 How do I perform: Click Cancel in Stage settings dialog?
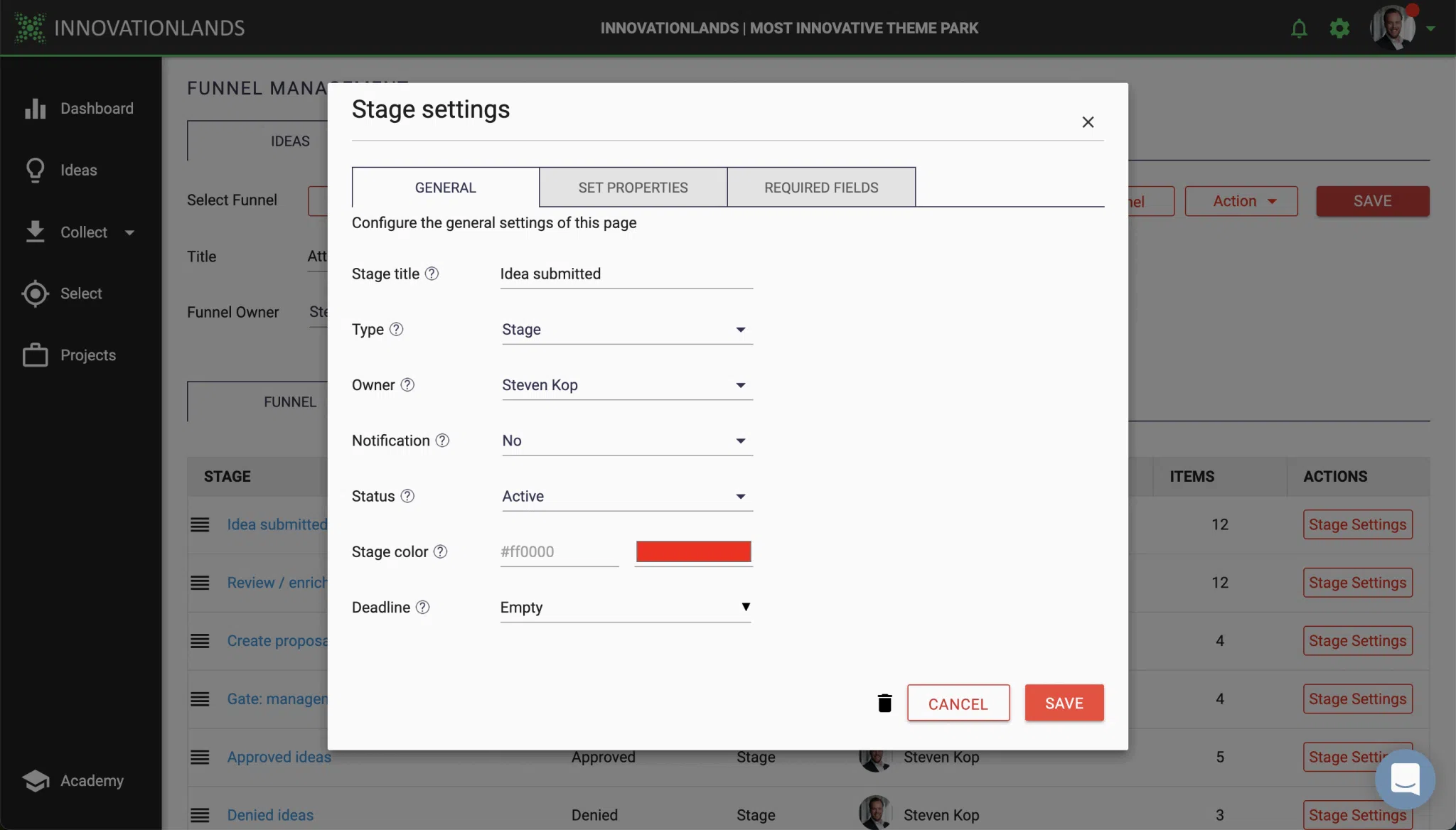(958, 703)
